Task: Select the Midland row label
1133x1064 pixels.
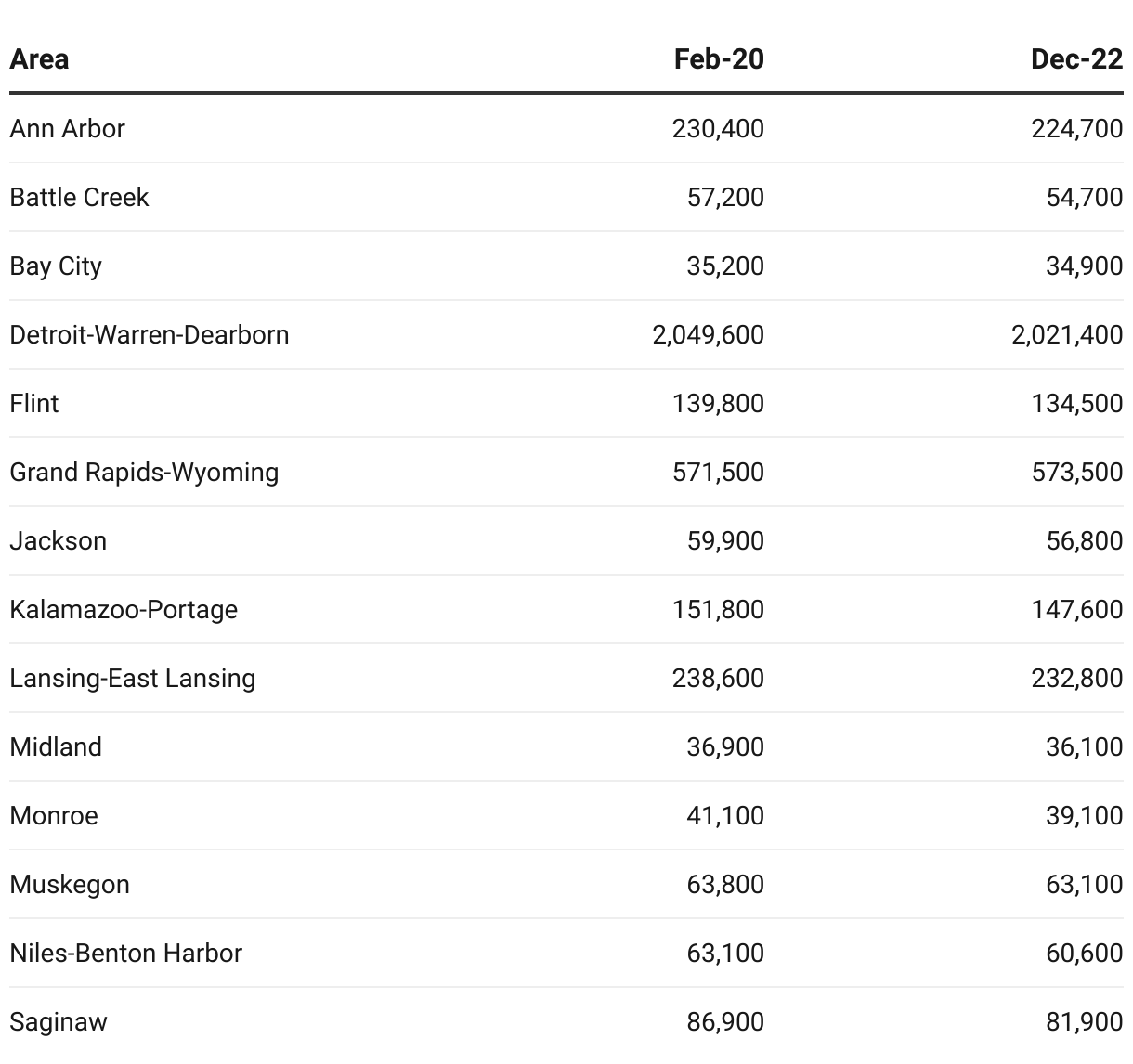Action: coord(56,746)
